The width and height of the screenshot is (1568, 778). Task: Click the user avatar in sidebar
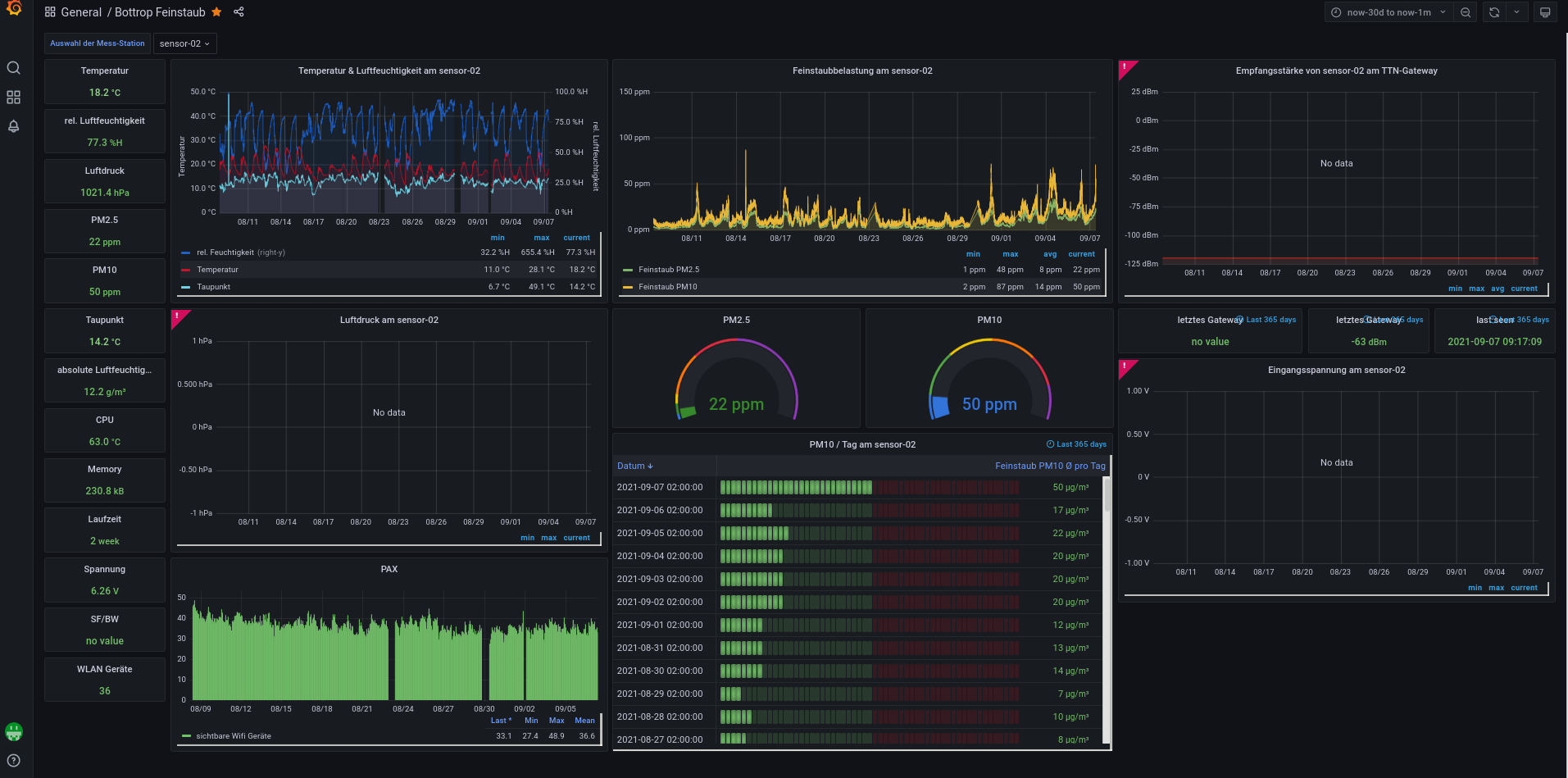point(14,731)
